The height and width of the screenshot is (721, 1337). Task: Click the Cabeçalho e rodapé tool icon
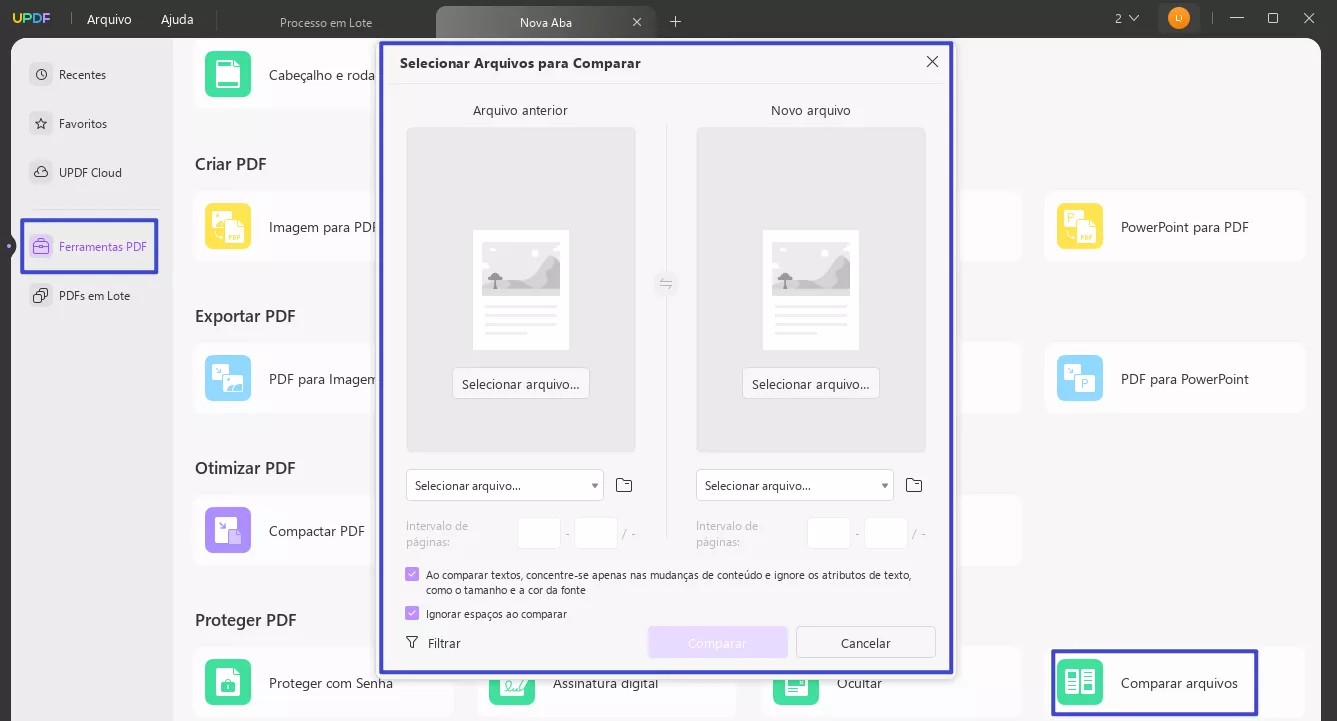(x=228, y=75)
